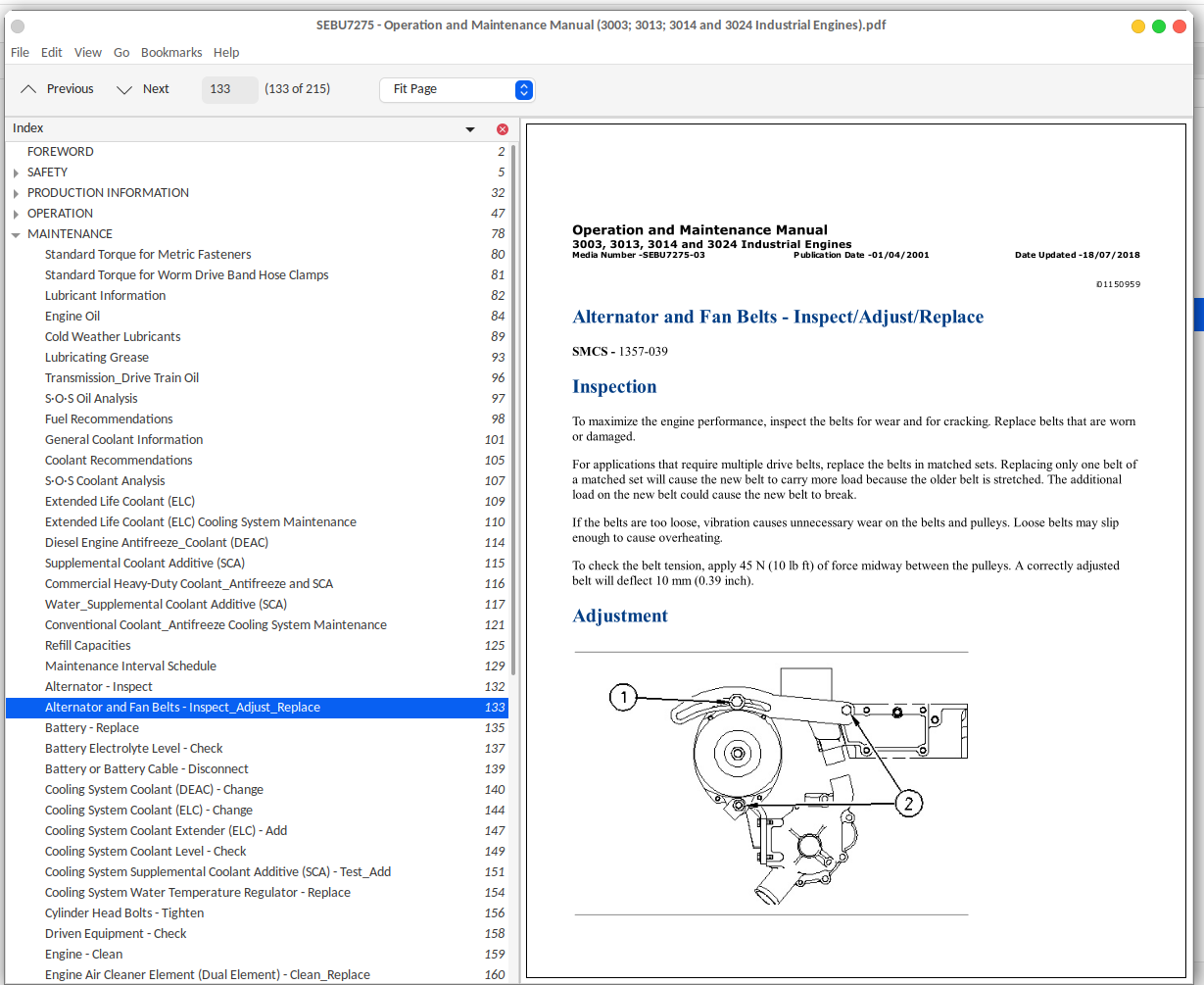1204x985 pixels.
Task: Open the FOREWORD index entry
Action: (x=60, y=151)
